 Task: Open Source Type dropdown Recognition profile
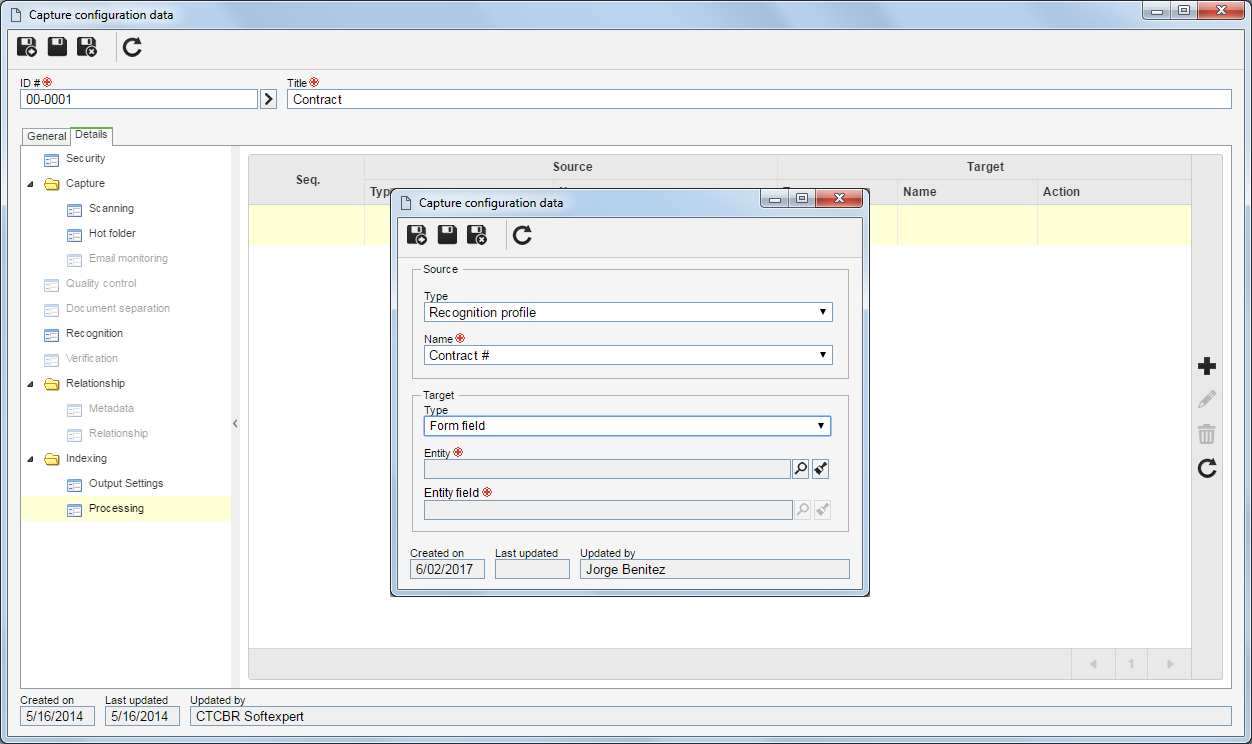tap(628, 312)
